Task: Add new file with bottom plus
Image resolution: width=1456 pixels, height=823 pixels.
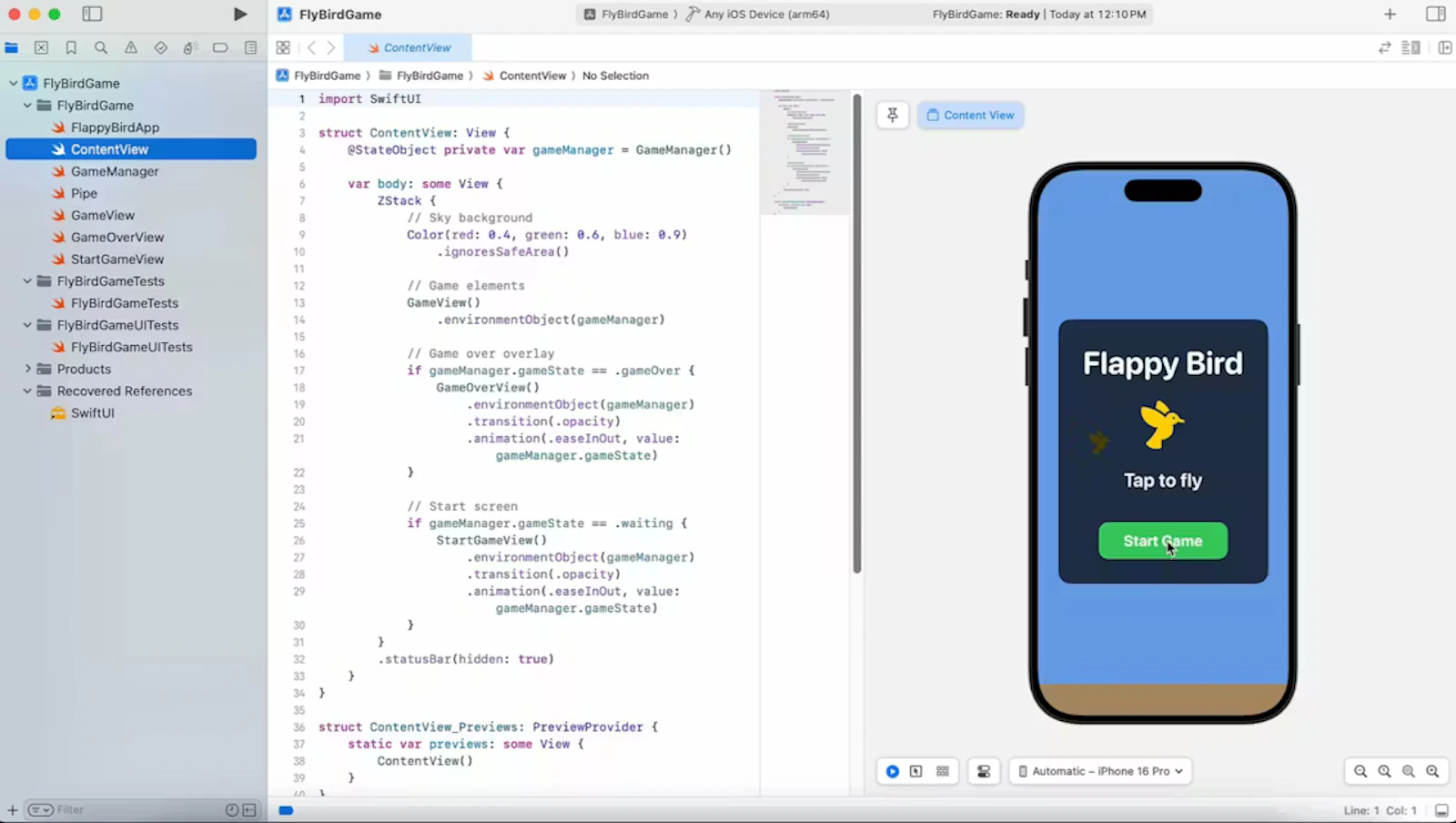Action: click(x=12, y=809)
